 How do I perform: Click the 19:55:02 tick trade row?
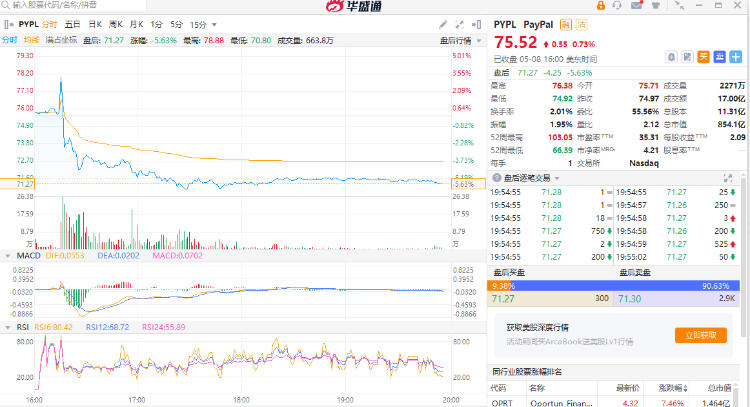676,257
